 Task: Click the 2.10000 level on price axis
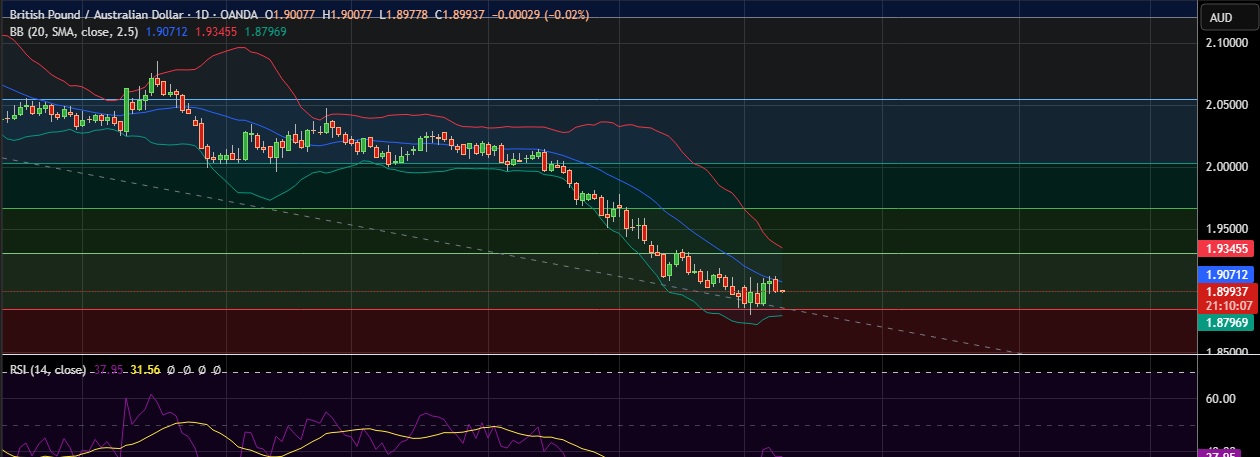pos(1229,43)
